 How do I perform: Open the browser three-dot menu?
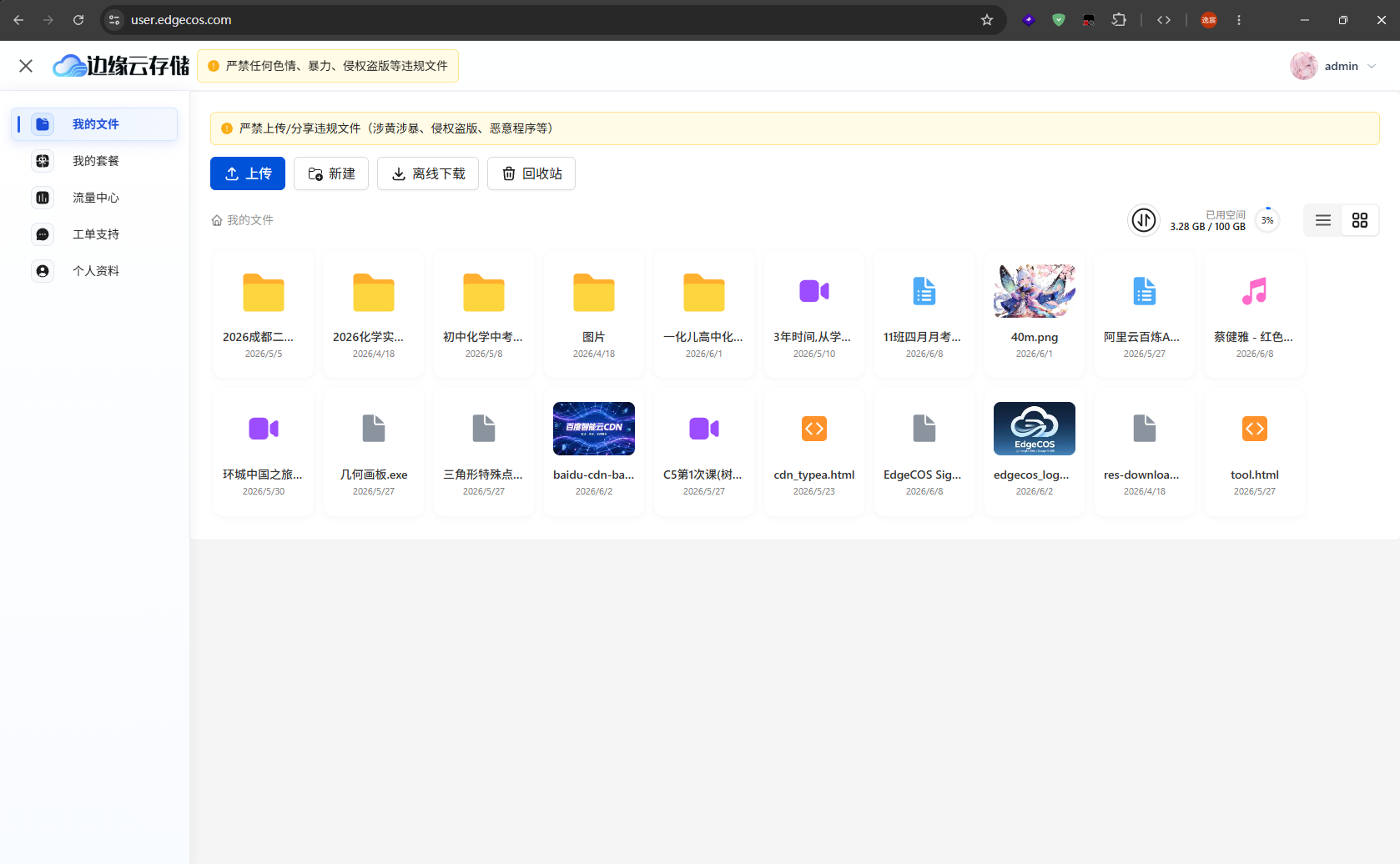pyautogui.click(x=1239, y=20)
